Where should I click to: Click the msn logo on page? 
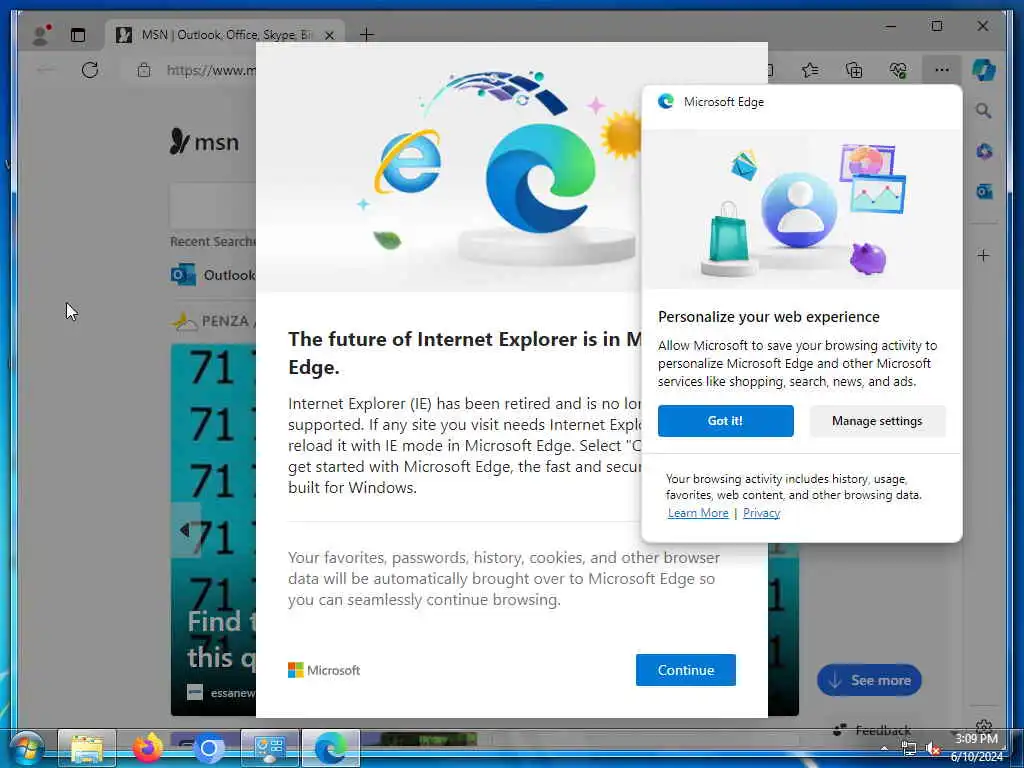point(204,141)
